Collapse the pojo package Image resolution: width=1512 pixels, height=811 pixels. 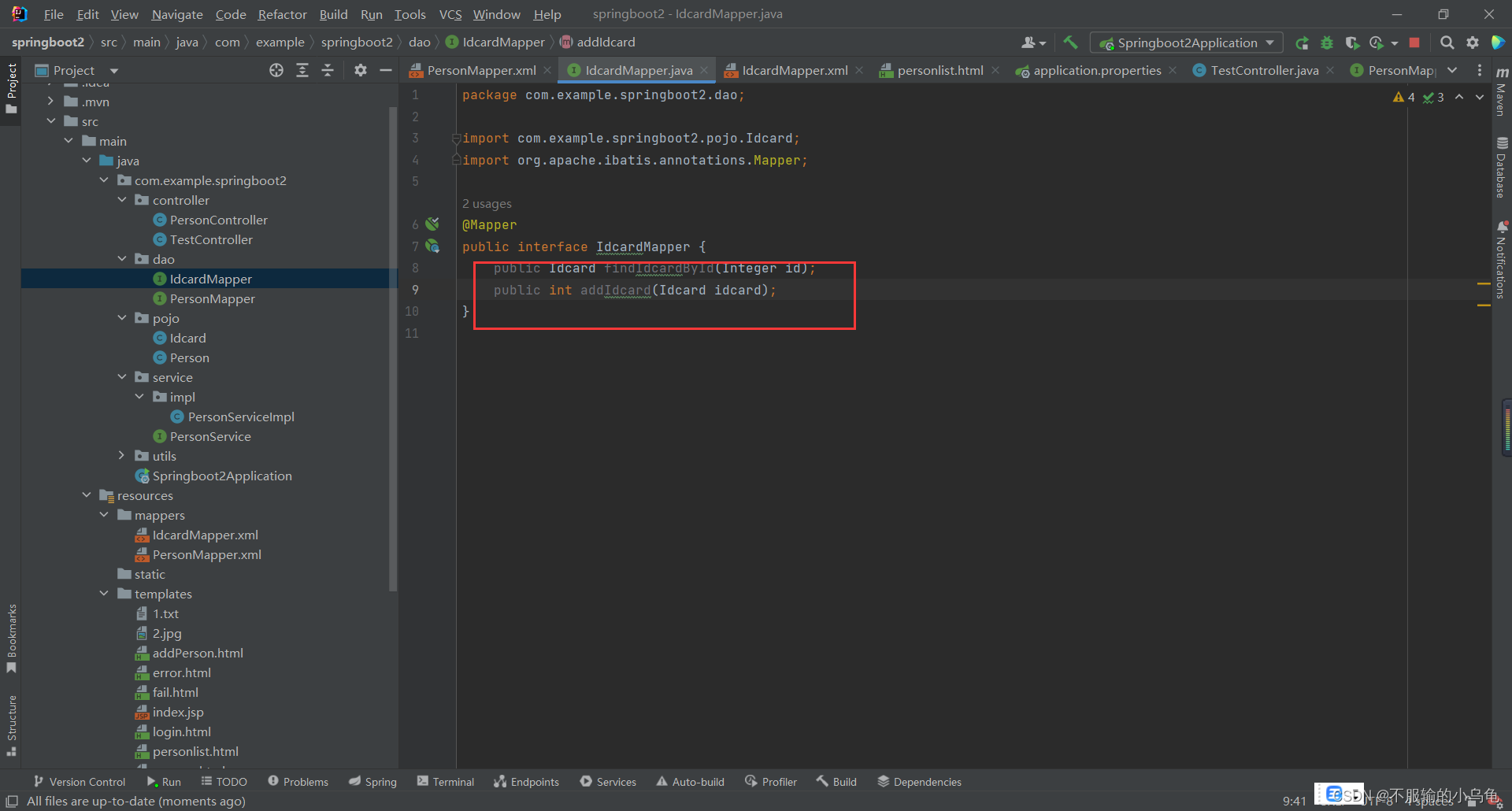pyautogui.click(x=122, y=317)
